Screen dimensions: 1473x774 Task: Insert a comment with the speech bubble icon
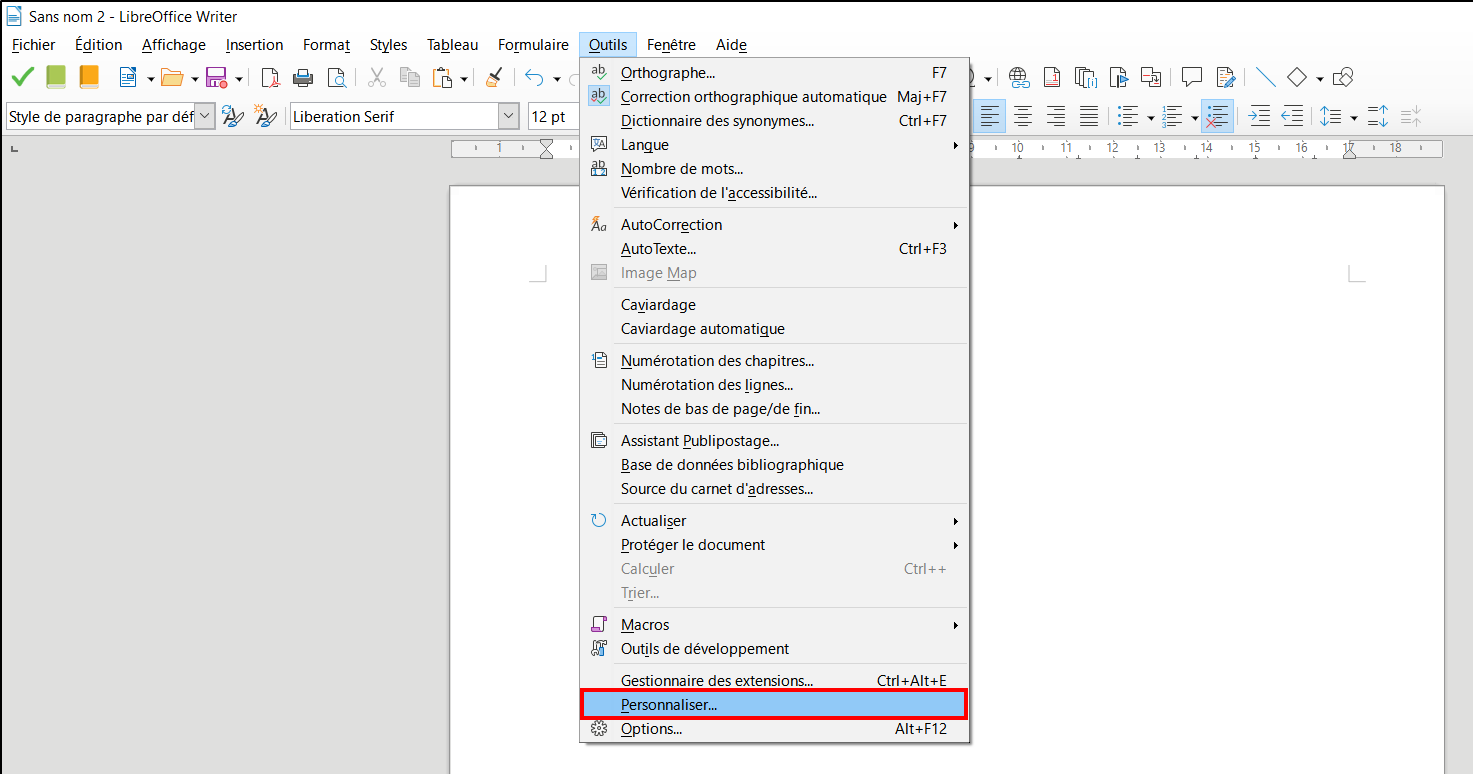pos(1192,77)
